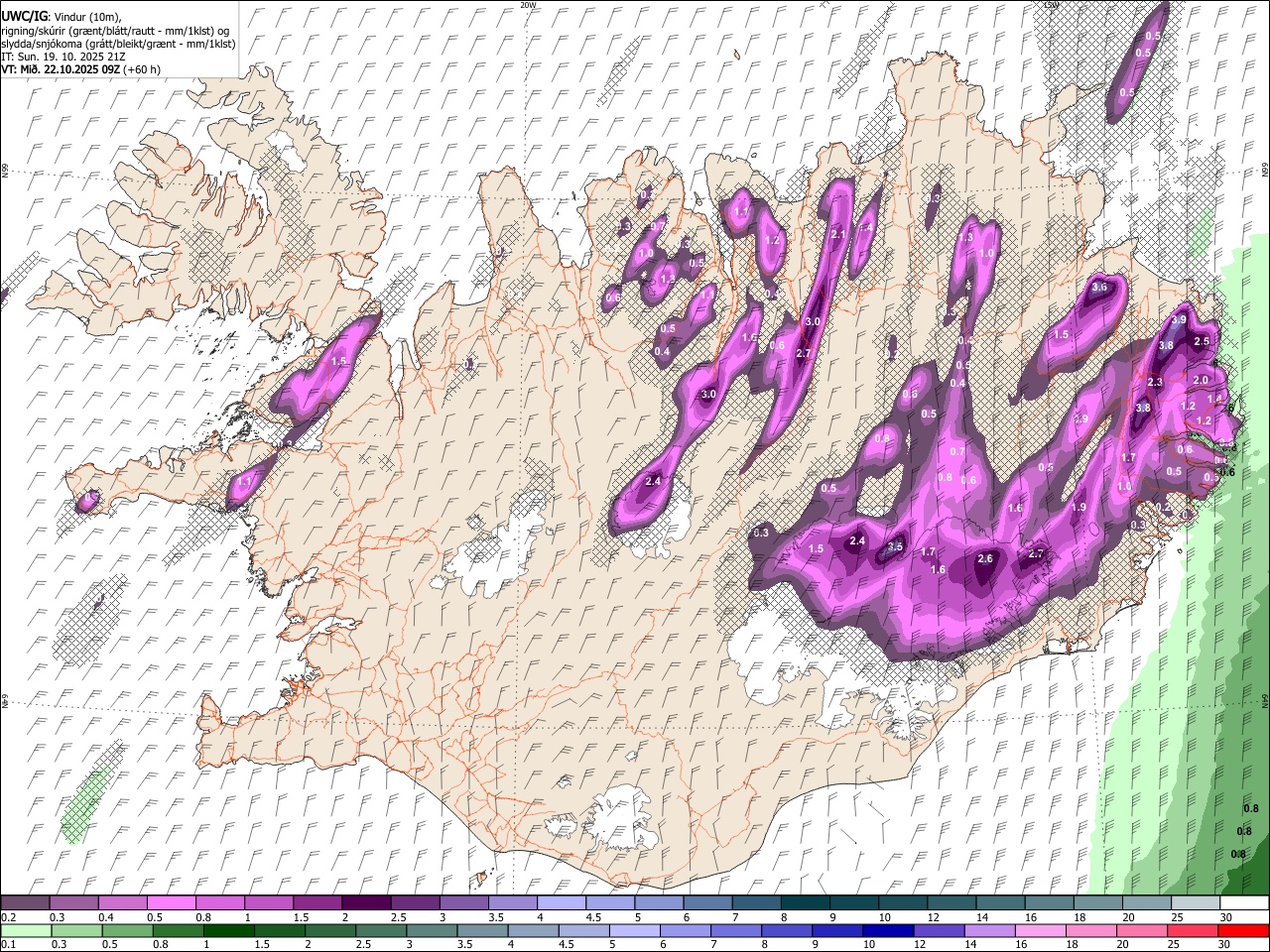Click the 3.6 precipitation value on the map
1270x952 pixels.
(1098, 288)
